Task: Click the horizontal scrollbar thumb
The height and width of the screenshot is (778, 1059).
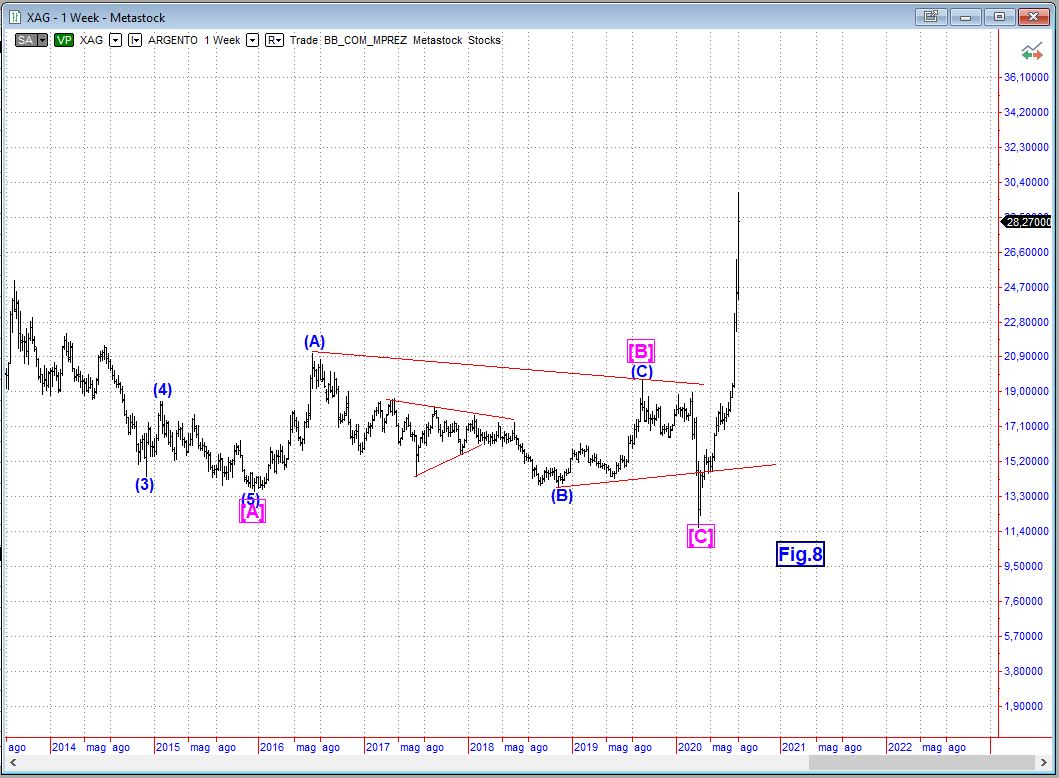Action: point(922,762)
